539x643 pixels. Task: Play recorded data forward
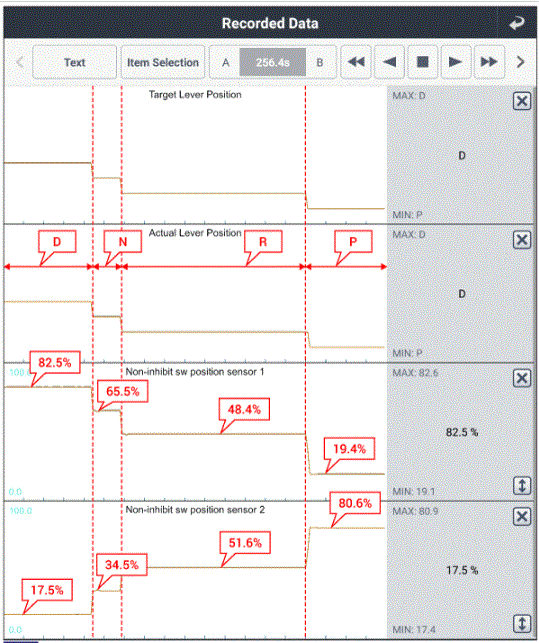coord(456,62)
